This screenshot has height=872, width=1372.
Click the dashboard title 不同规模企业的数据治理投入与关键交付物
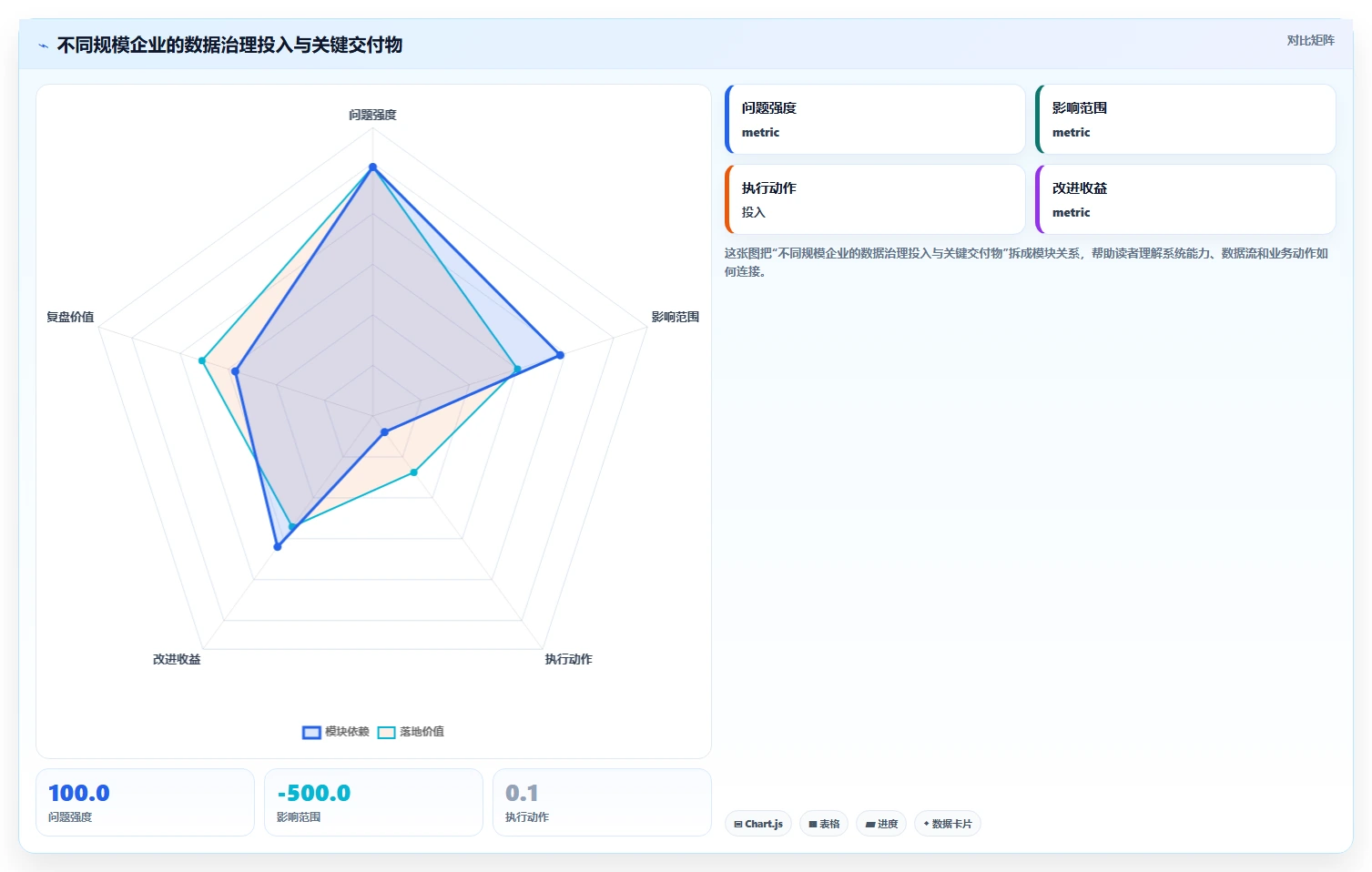(229, 45)
